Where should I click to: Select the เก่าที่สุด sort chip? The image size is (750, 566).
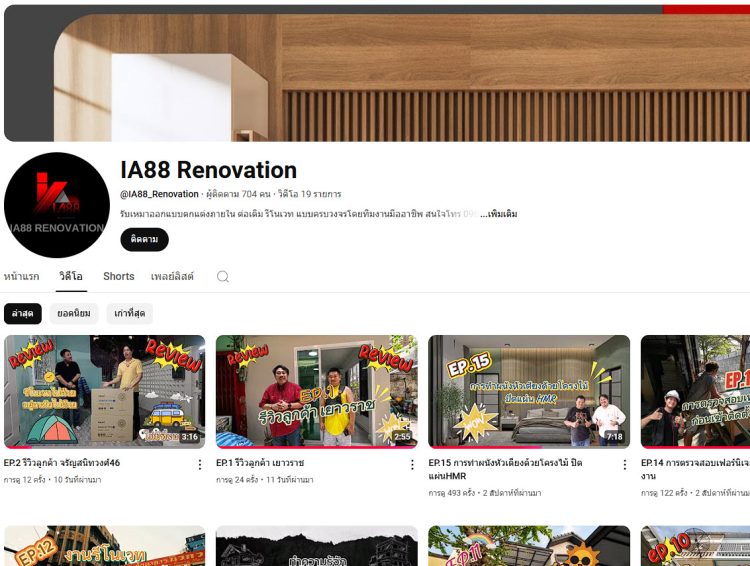click(130, 313)
